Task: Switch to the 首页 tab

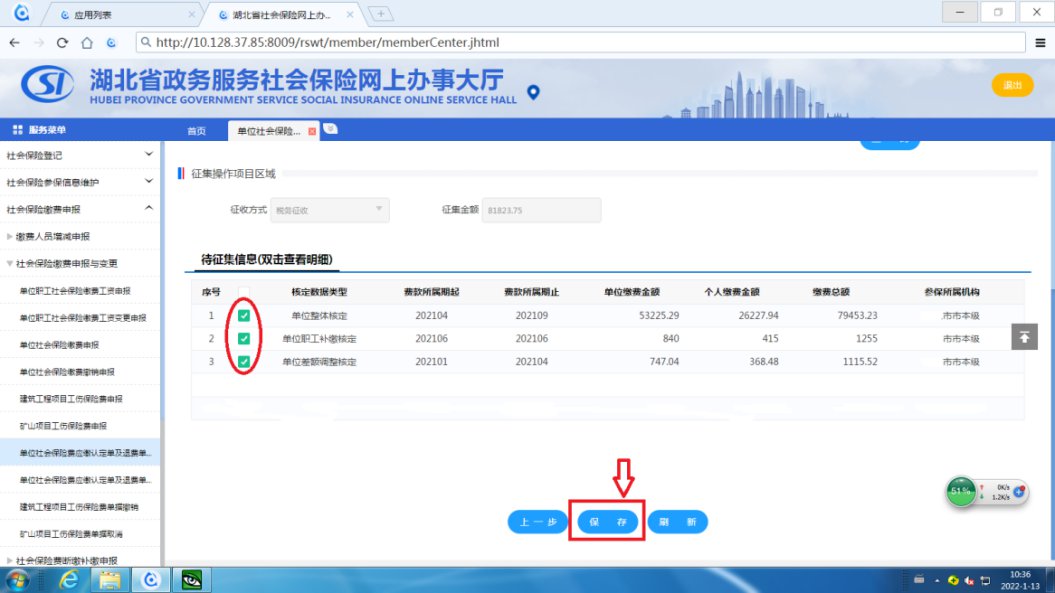Action: pyautogui.click(x=197, y=132)
